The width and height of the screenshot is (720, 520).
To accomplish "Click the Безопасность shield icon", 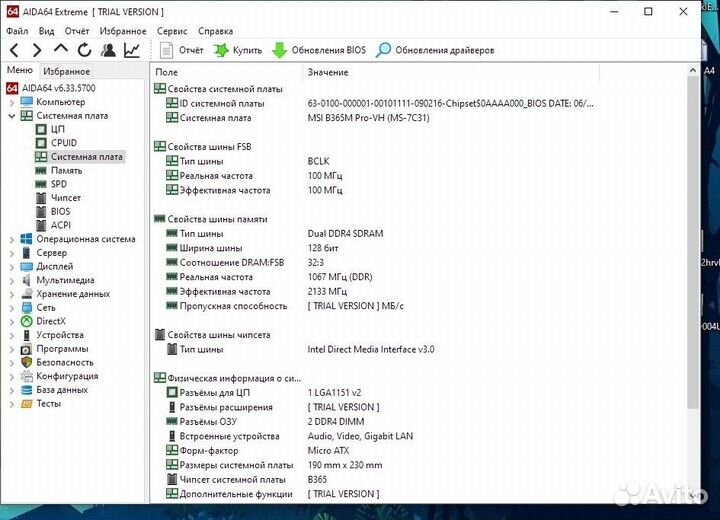I will [27, 362].
